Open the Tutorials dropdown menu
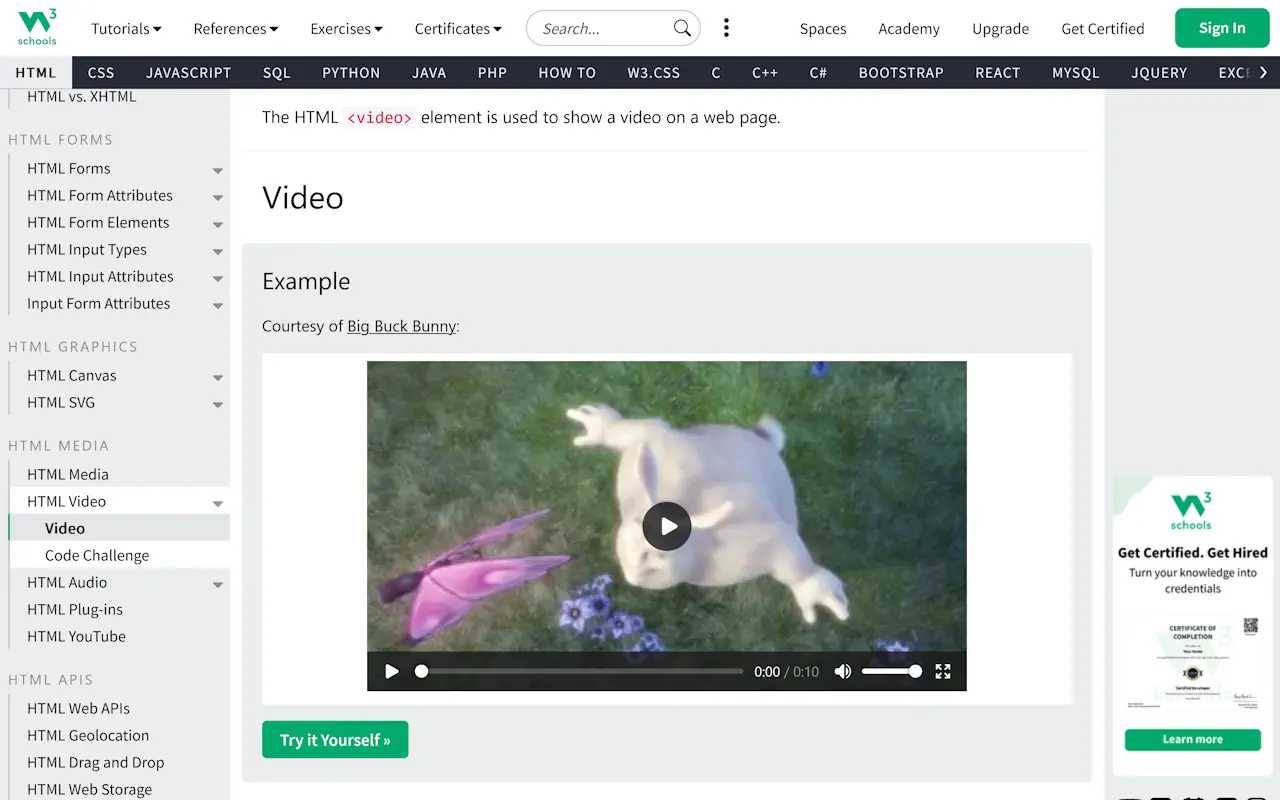The width and height of the screenshot is (1280, 800). pyautogui.click(x=126, y=28)
